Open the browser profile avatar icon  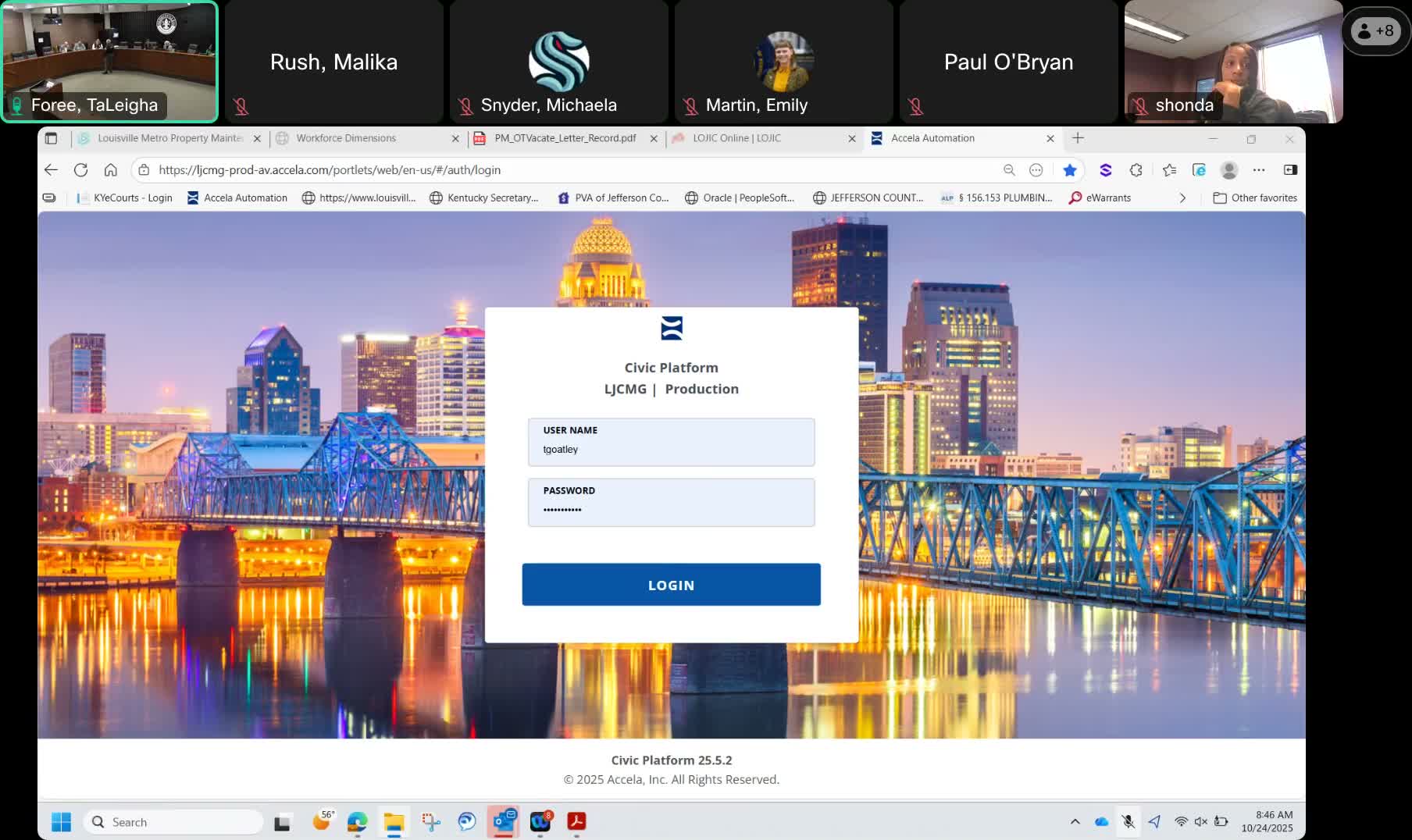click(x=1228, y=169)
